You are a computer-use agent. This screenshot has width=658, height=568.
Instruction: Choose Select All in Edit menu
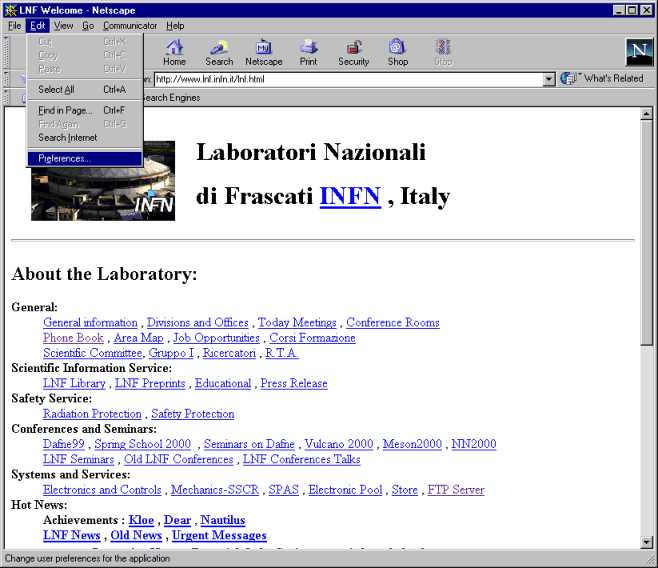point(85,89)
